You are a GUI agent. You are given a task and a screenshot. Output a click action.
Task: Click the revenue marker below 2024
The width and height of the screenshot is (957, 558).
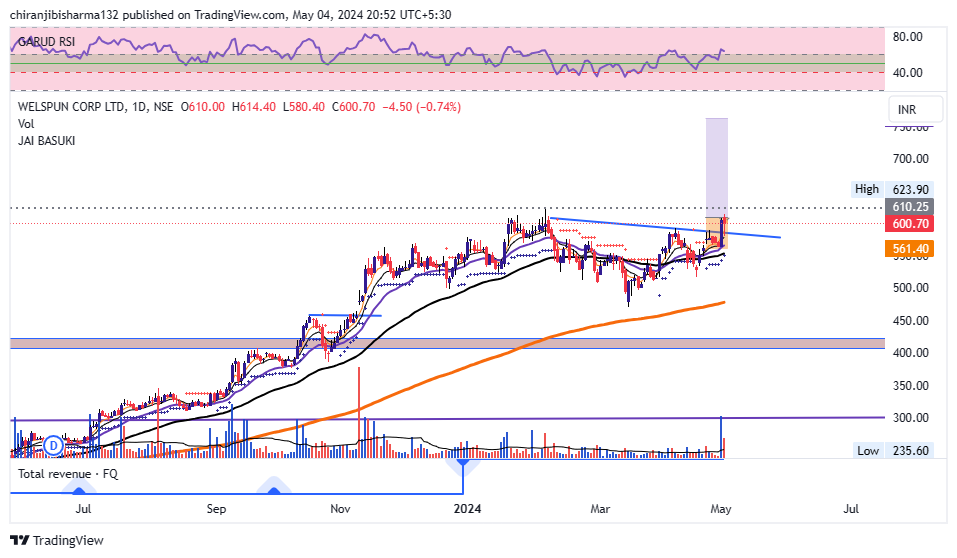[x=463, y=466]
